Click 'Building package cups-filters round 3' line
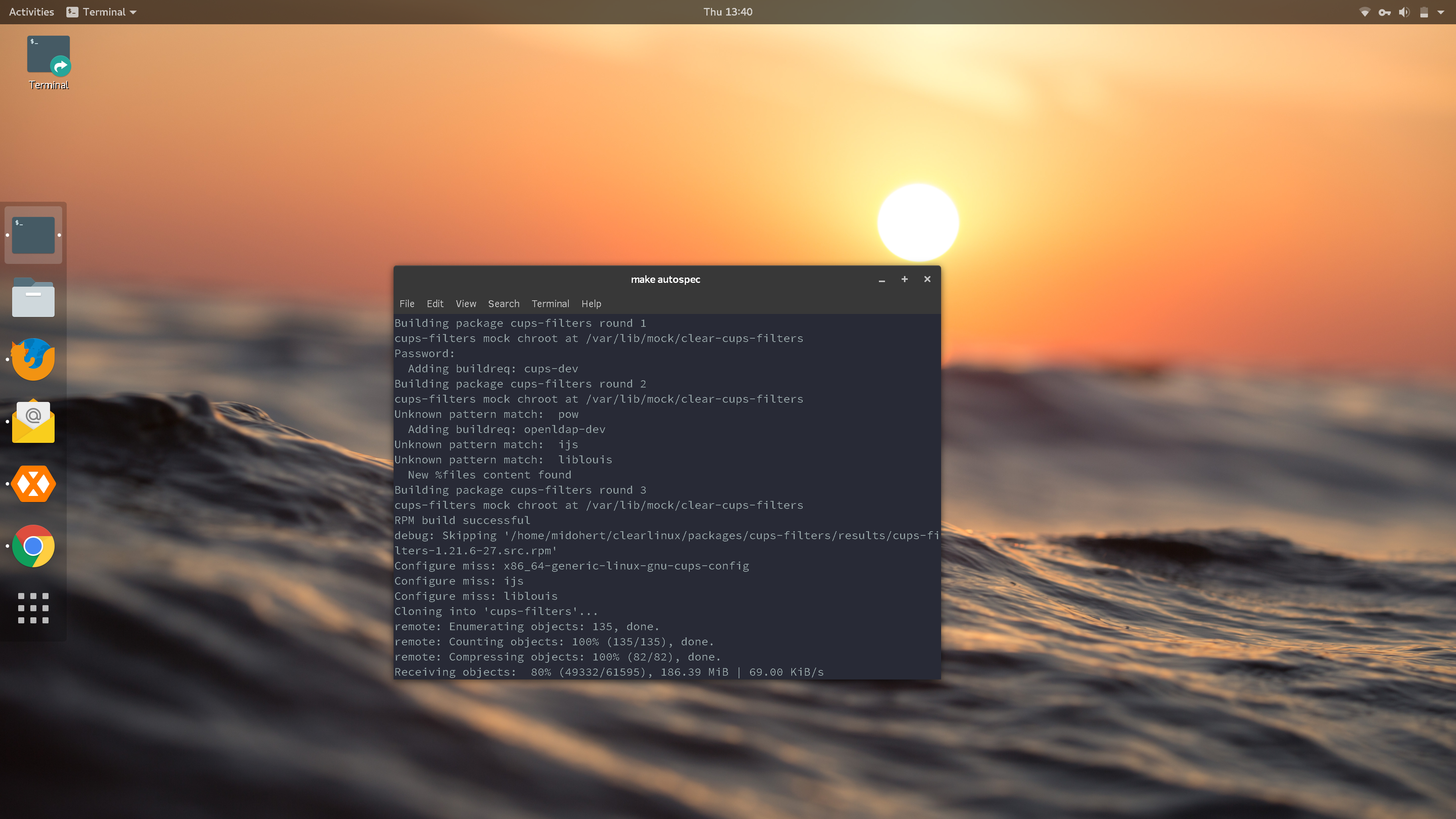The height and width of the screenshot is (819, 1456). [x=520, y=490]
